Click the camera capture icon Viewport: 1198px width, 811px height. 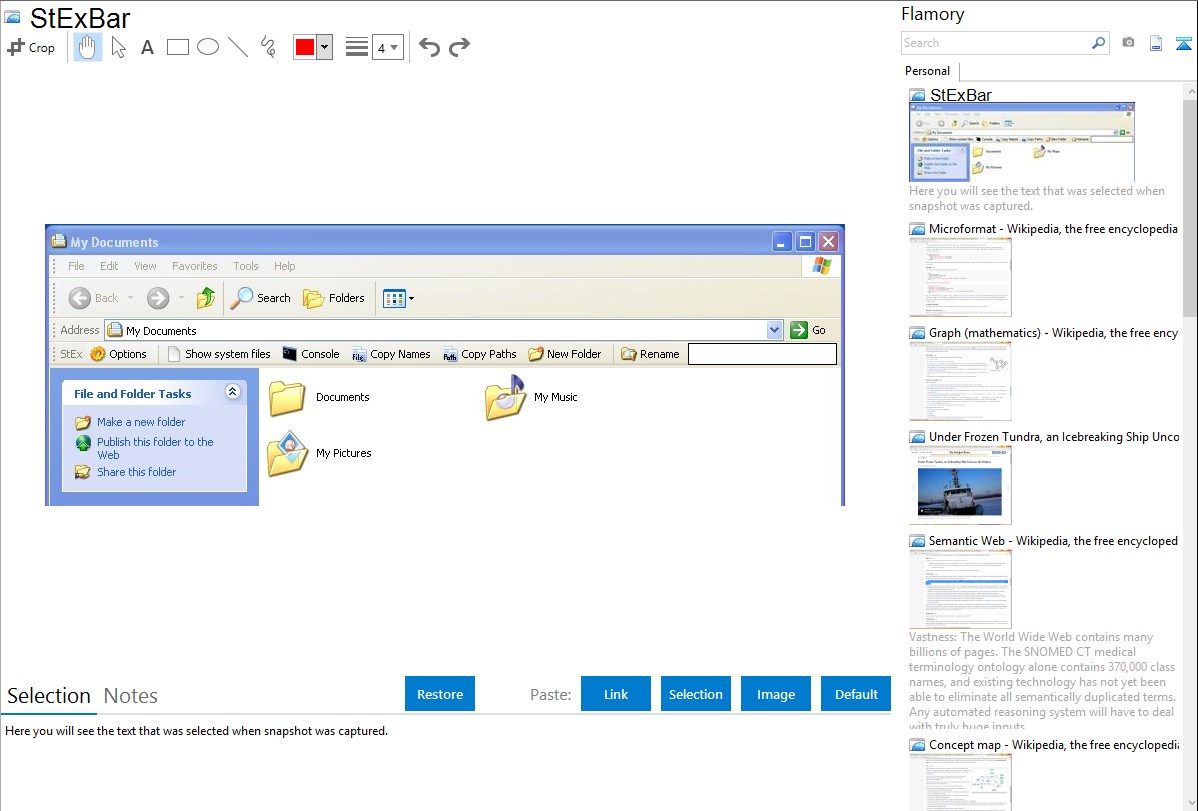[x=1128, y=43]
